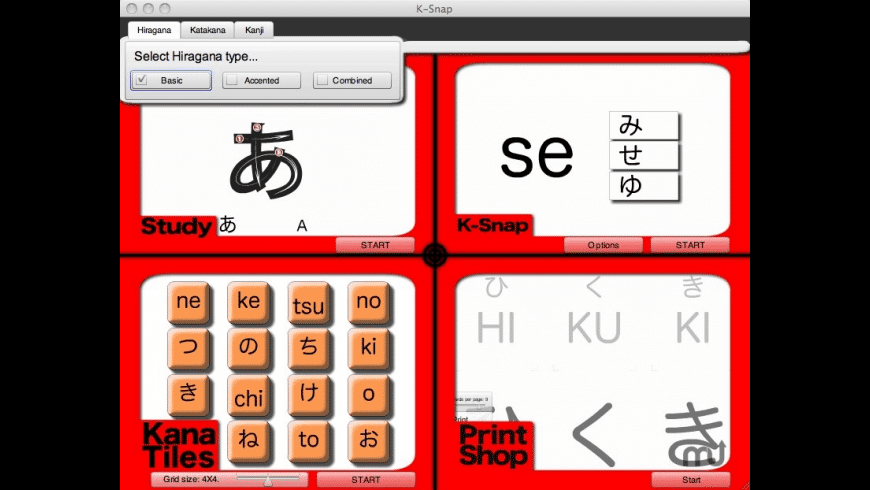Click the KI flashcard in Print Shop
The height and width of the screenshot is (490, 870).
click(692, 327)
